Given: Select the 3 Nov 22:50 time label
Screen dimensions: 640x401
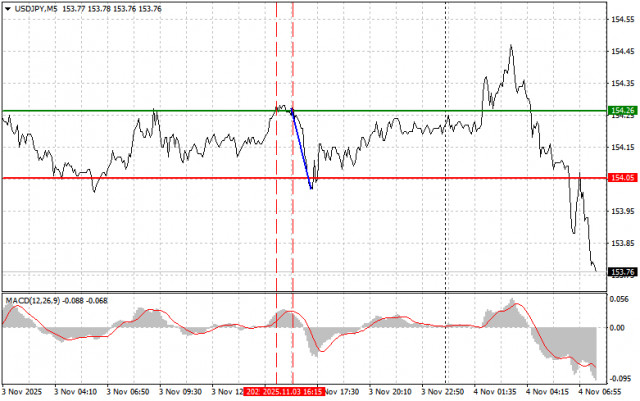Looking at the screenshot, I should click(x=442, y=392).
